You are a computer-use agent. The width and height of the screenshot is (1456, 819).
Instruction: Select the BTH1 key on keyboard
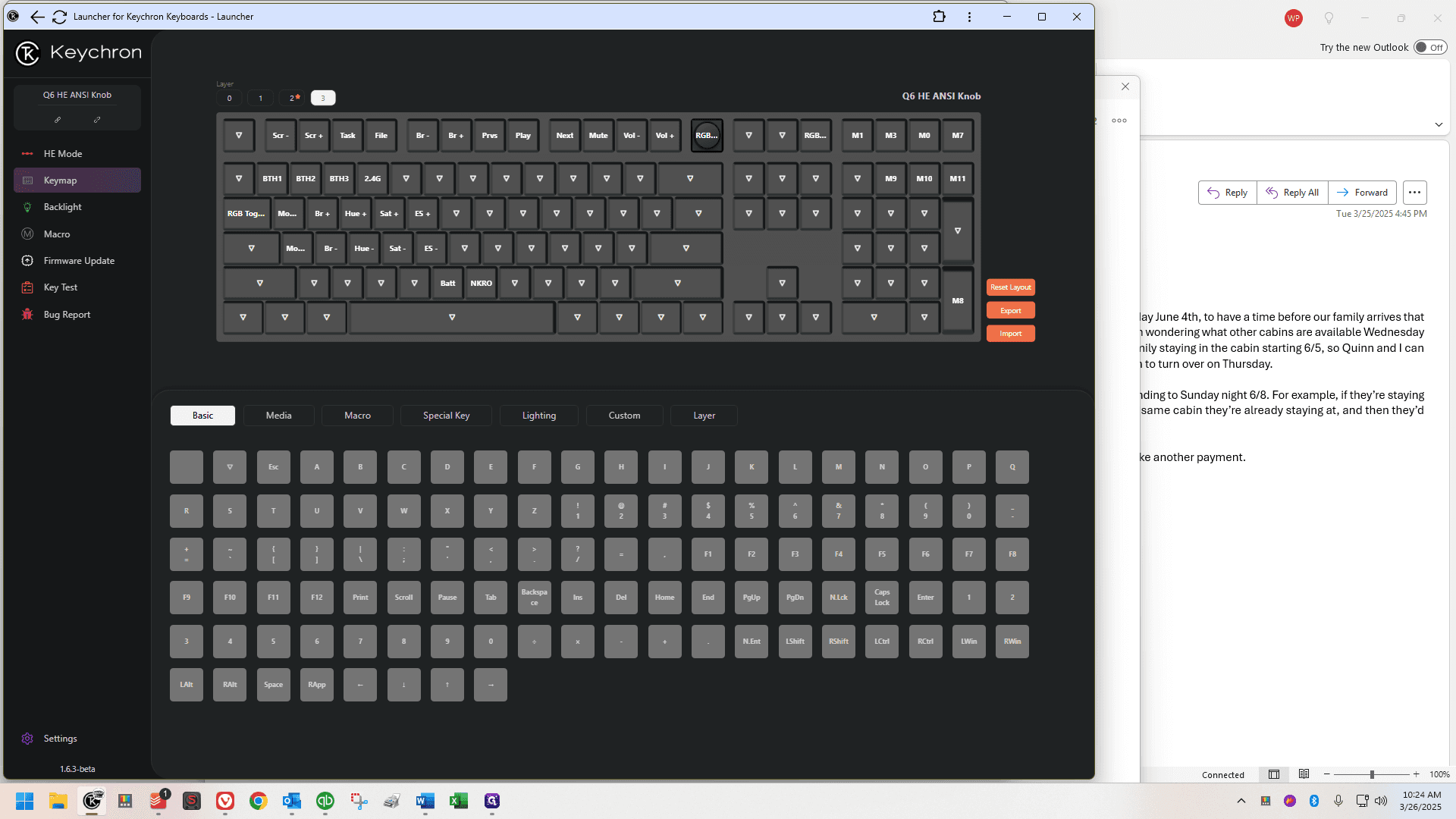(272, 179)
